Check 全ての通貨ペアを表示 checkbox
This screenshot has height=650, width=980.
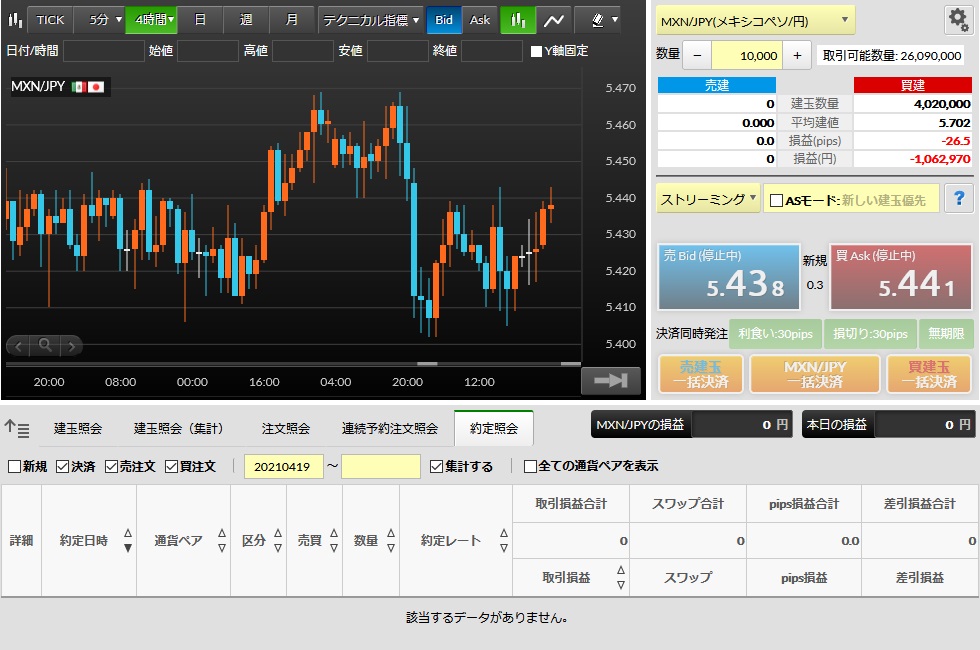click(530, 466)
